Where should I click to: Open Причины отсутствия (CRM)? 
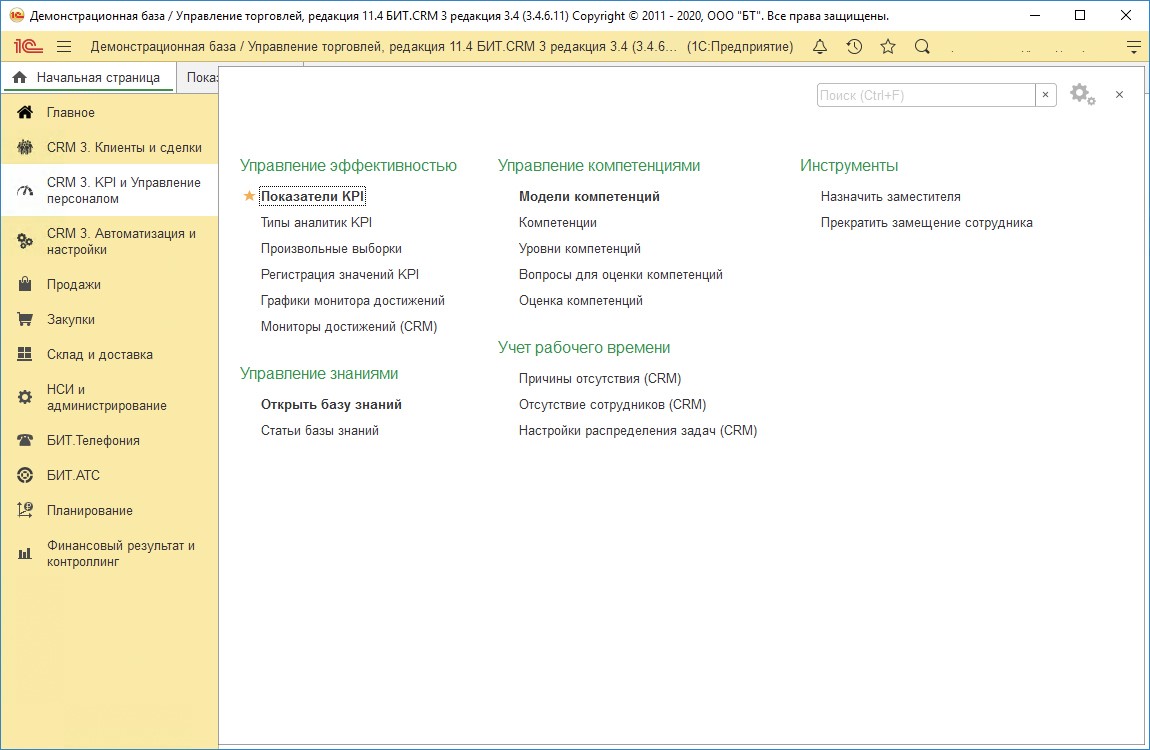point(600,379)
